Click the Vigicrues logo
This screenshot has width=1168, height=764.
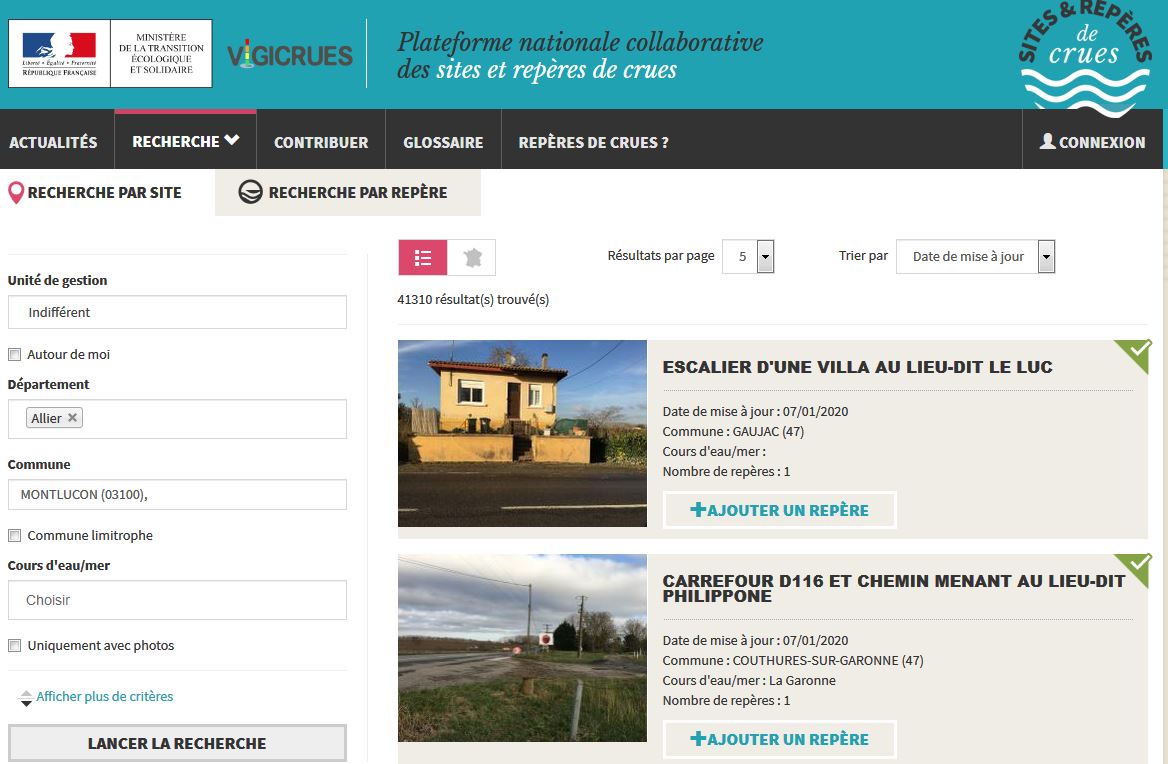tap(290, 55)
